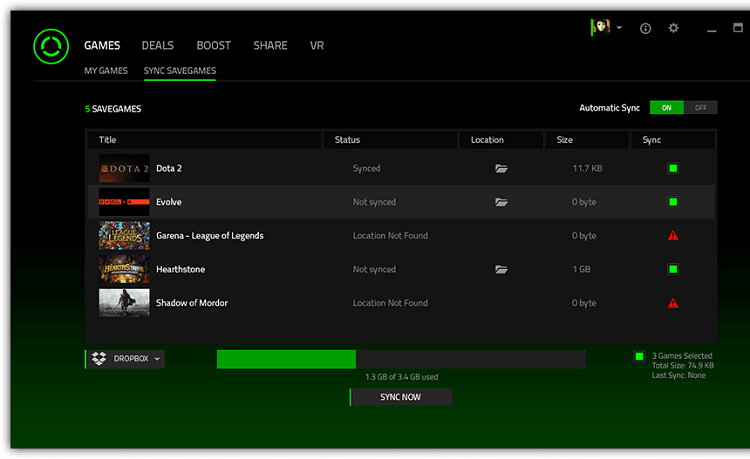Click the Razer Cortex logo icon
Screen dimensions: 750x459
pos(51,46)
